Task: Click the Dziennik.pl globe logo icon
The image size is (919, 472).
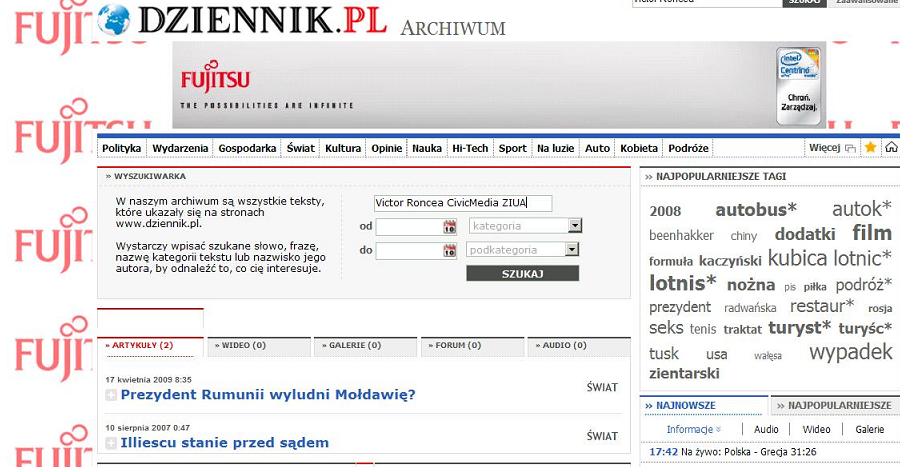Action: point(113,19)
